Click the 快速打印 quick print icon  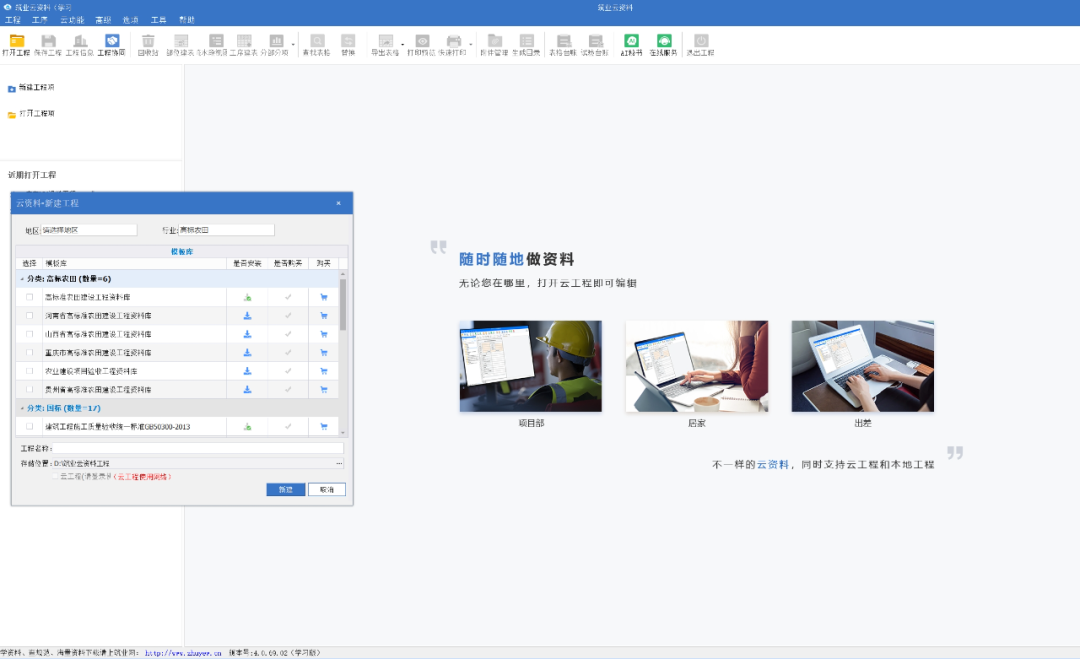pos(453,45)
